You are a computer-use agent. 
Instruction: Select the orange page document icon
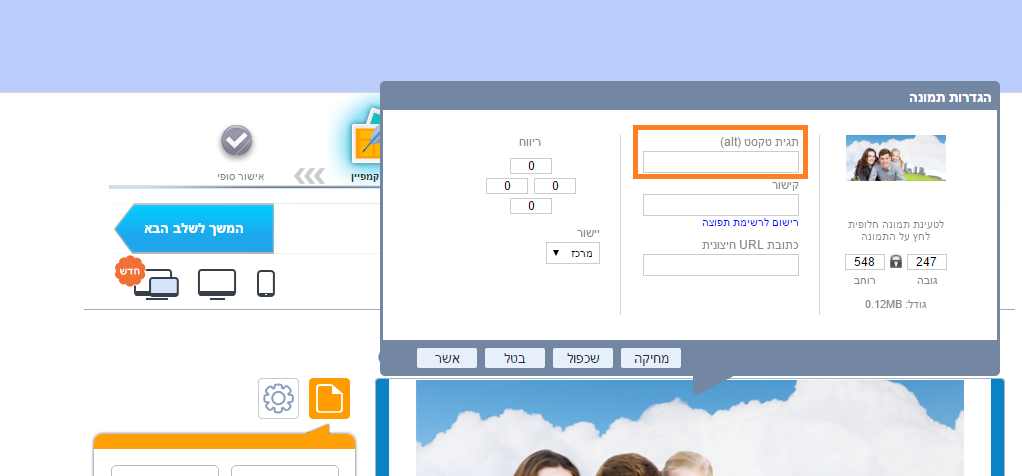coord(329,398)
